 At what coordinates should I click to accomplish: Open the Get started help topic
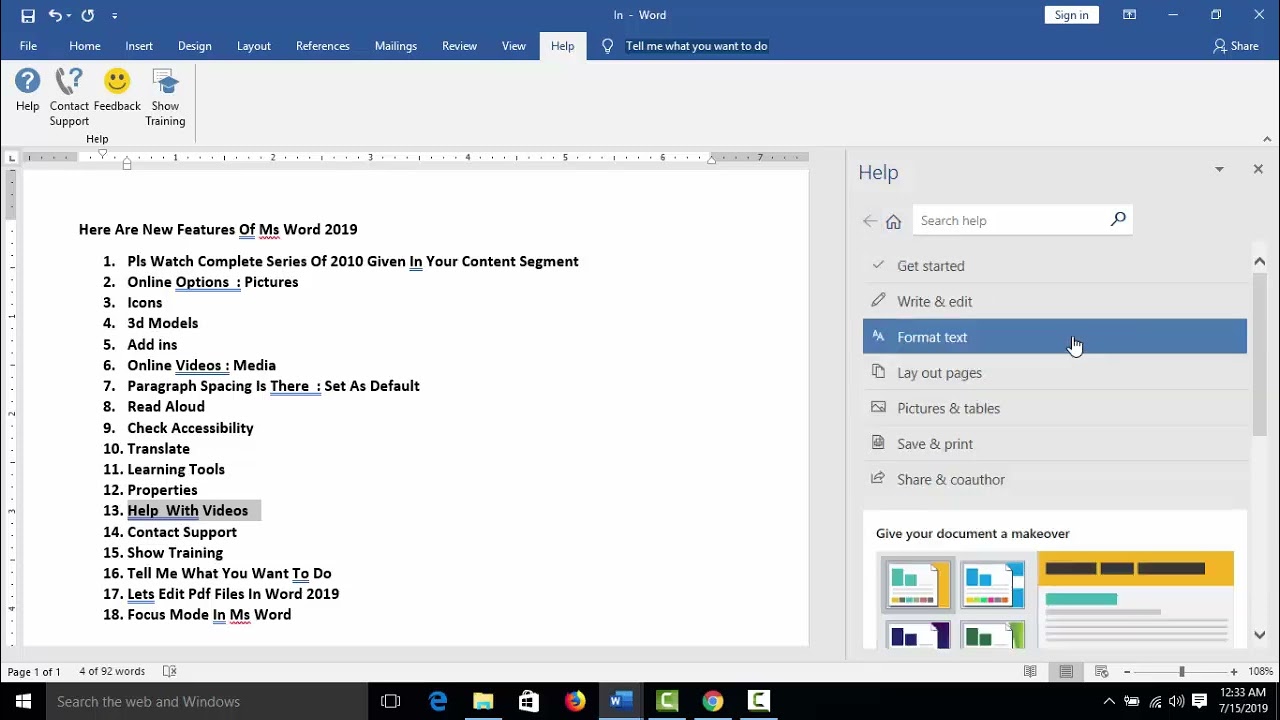[x=1055, y=266]
